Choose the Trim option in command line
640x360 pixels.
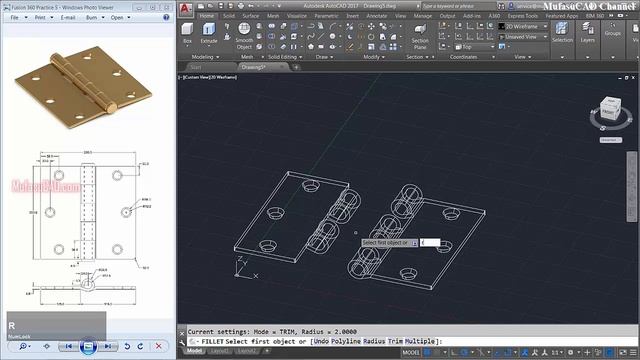coord(395,341)
